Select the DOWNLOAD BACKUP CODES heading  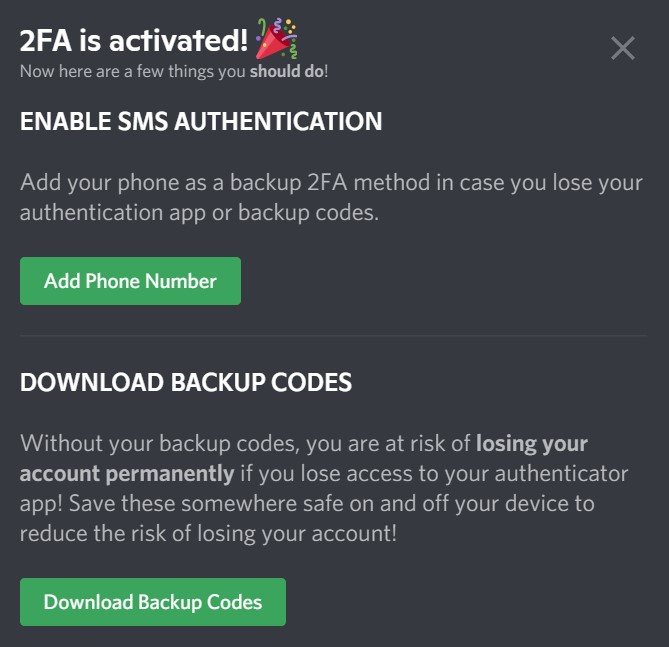click(186, 382)
